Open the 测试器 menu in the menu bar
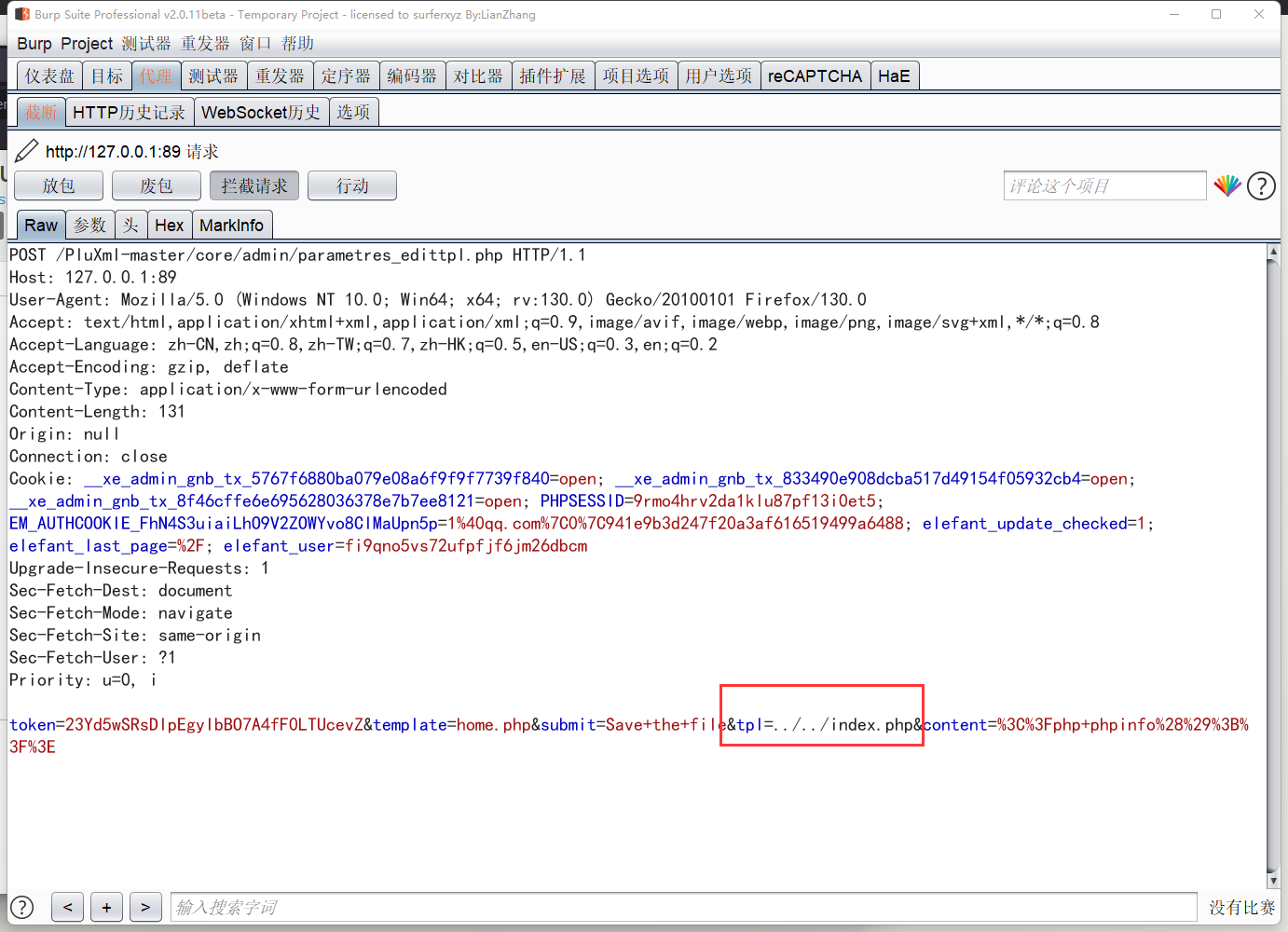The height and width of the screenshot is (932, 1288). click(146, 44)
